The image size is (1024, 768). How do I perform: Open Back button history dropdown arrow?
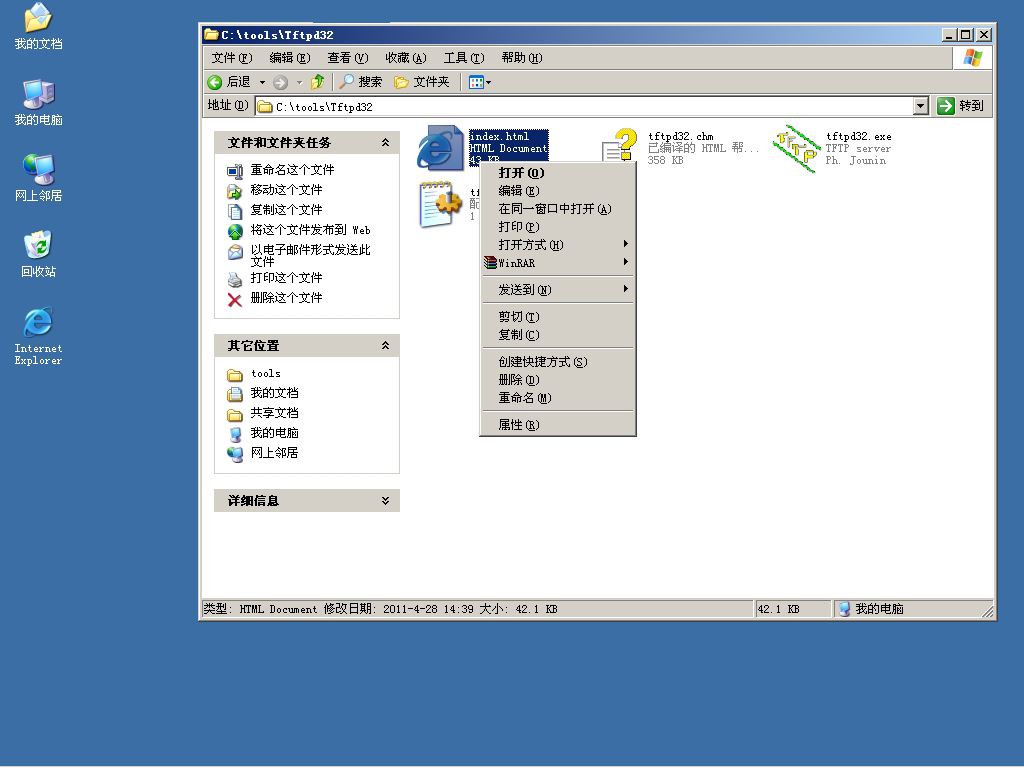262,82
